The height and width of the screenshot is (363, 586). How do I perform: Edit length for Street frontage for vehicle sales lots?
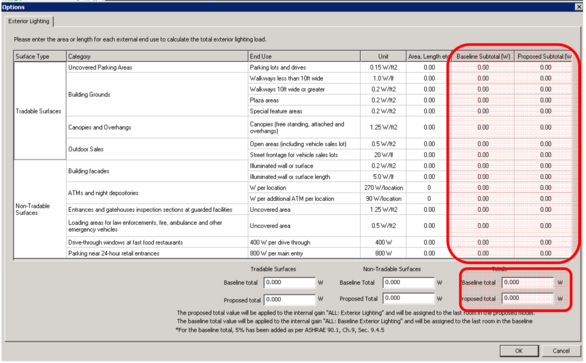click(429, 155)
